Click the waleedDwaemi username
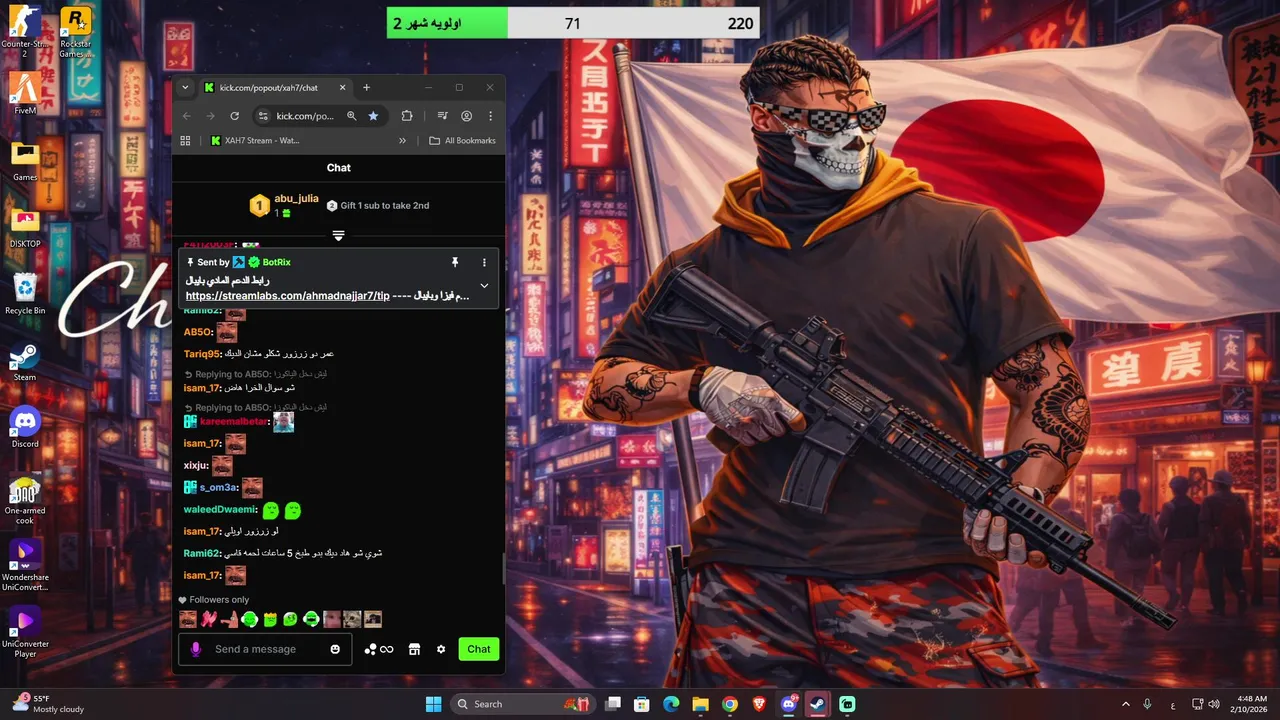This screenshot has height=720, width=1280. pyautogui.click(x=220, y=510)
